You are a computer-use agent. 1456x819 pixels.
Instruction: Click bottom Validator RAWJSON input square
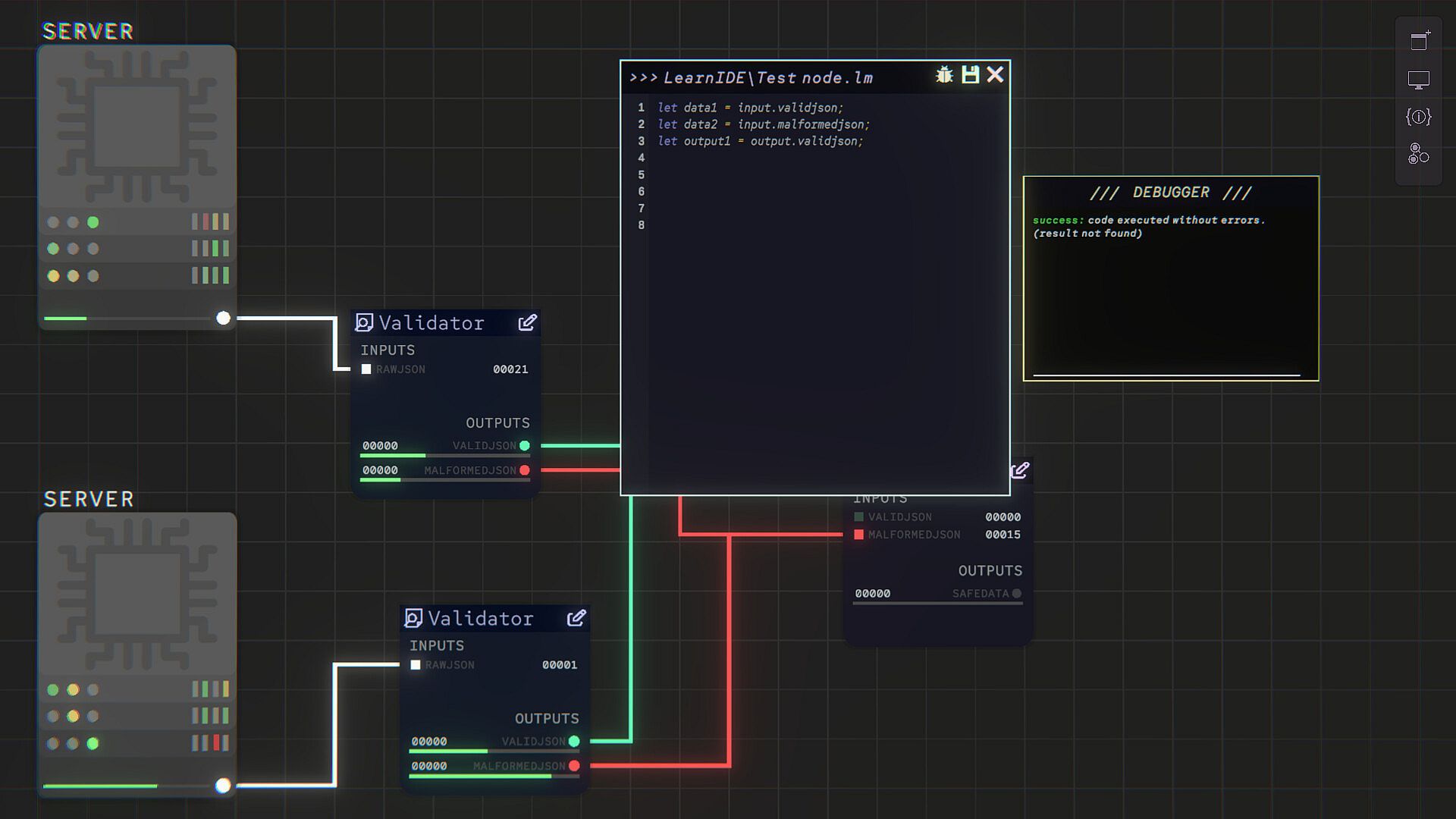tap(416, 665)
